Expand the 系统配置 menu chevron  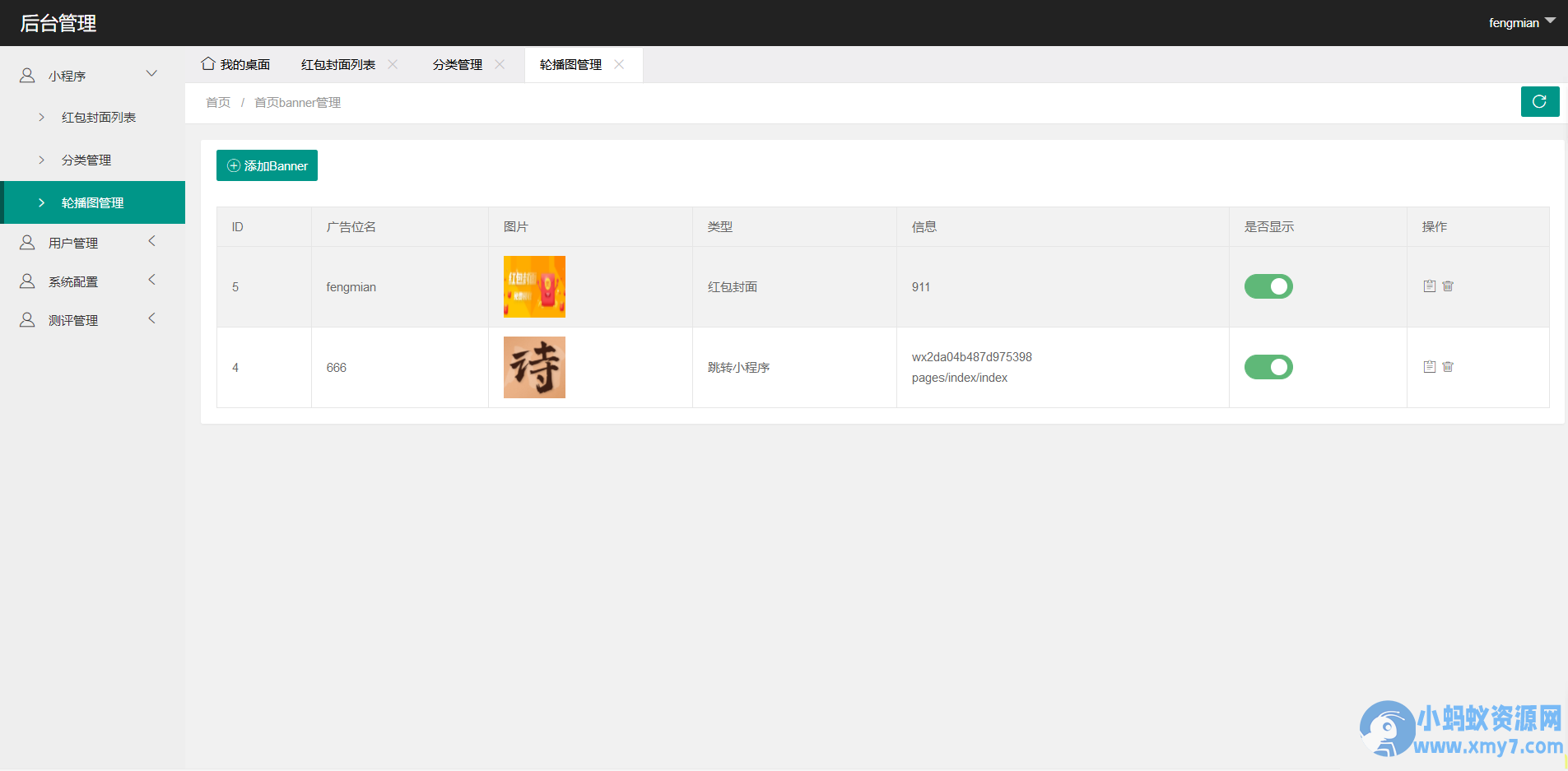point(151,280)
